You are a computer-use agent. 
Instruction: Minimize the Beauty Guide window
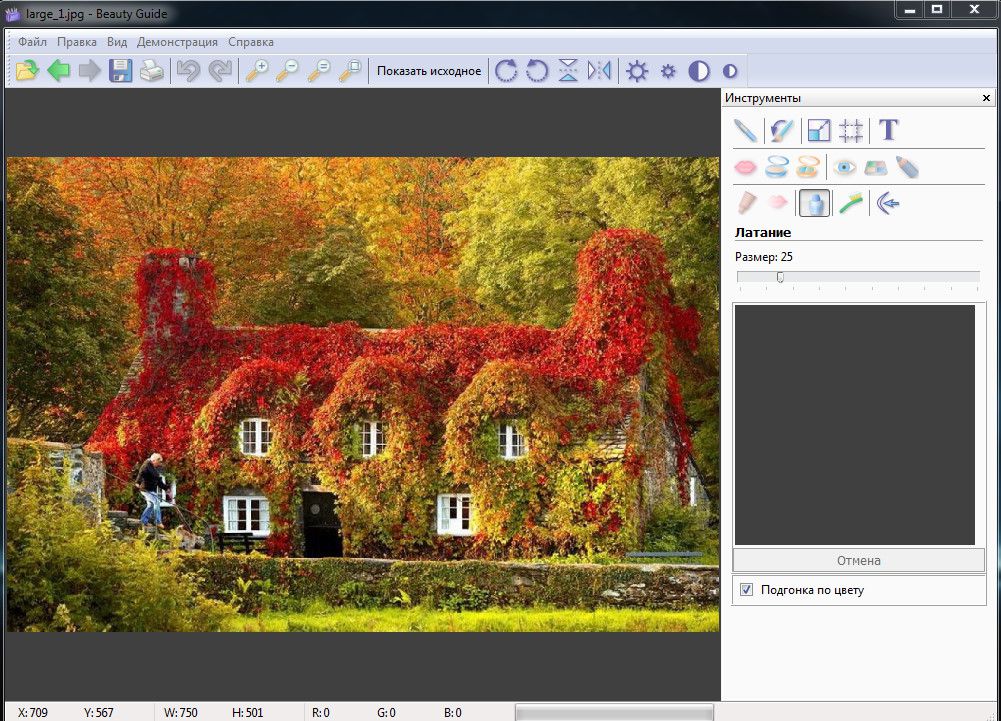point(910,10)
